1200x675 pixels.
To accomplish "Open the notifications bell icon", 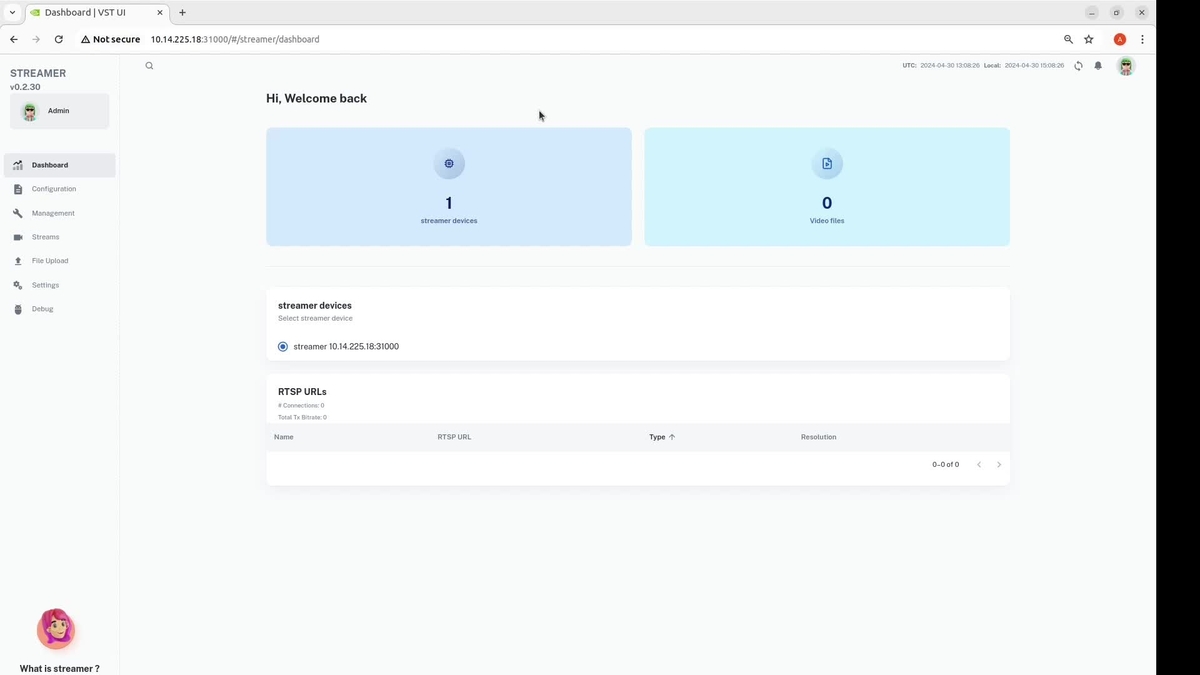I will tap(1098, 66).
